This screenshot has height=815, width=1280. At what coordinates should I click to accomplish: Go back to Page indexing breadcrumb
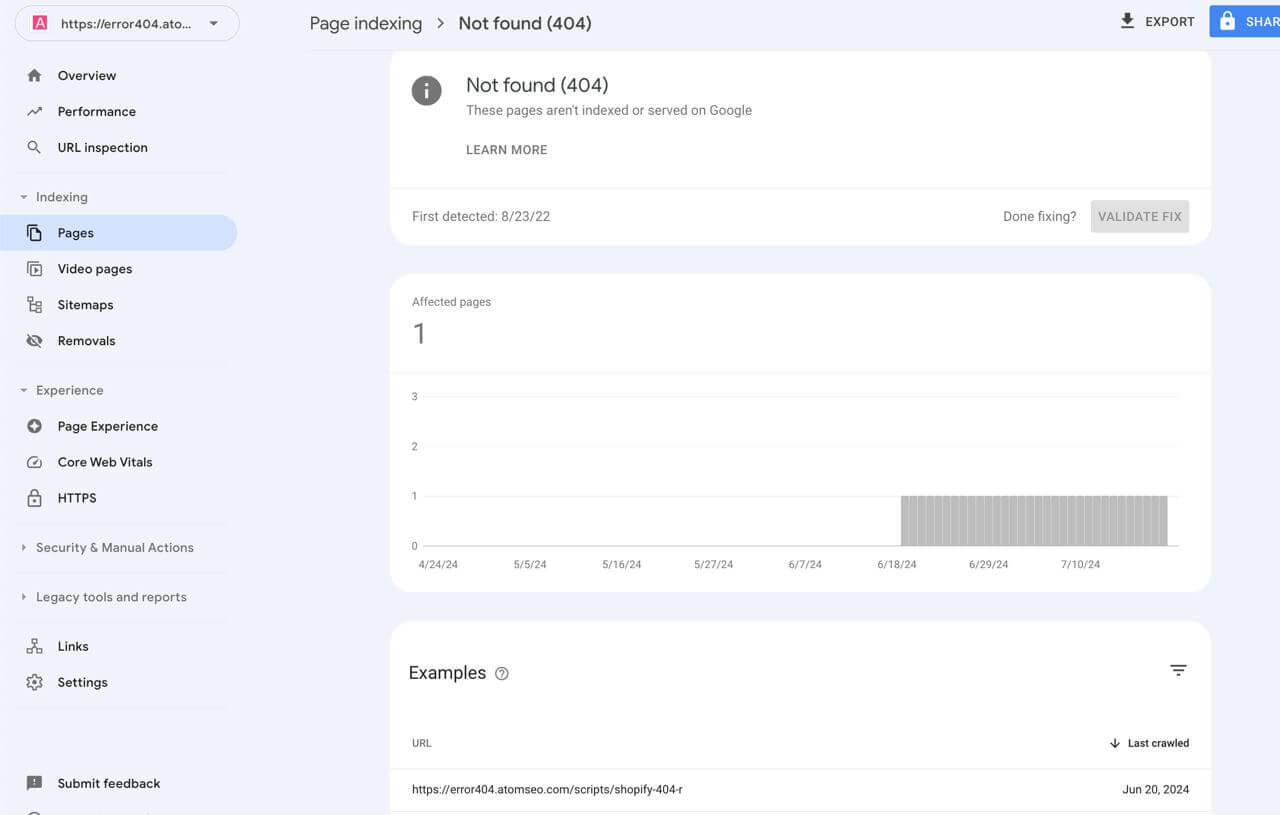point(365,23)
